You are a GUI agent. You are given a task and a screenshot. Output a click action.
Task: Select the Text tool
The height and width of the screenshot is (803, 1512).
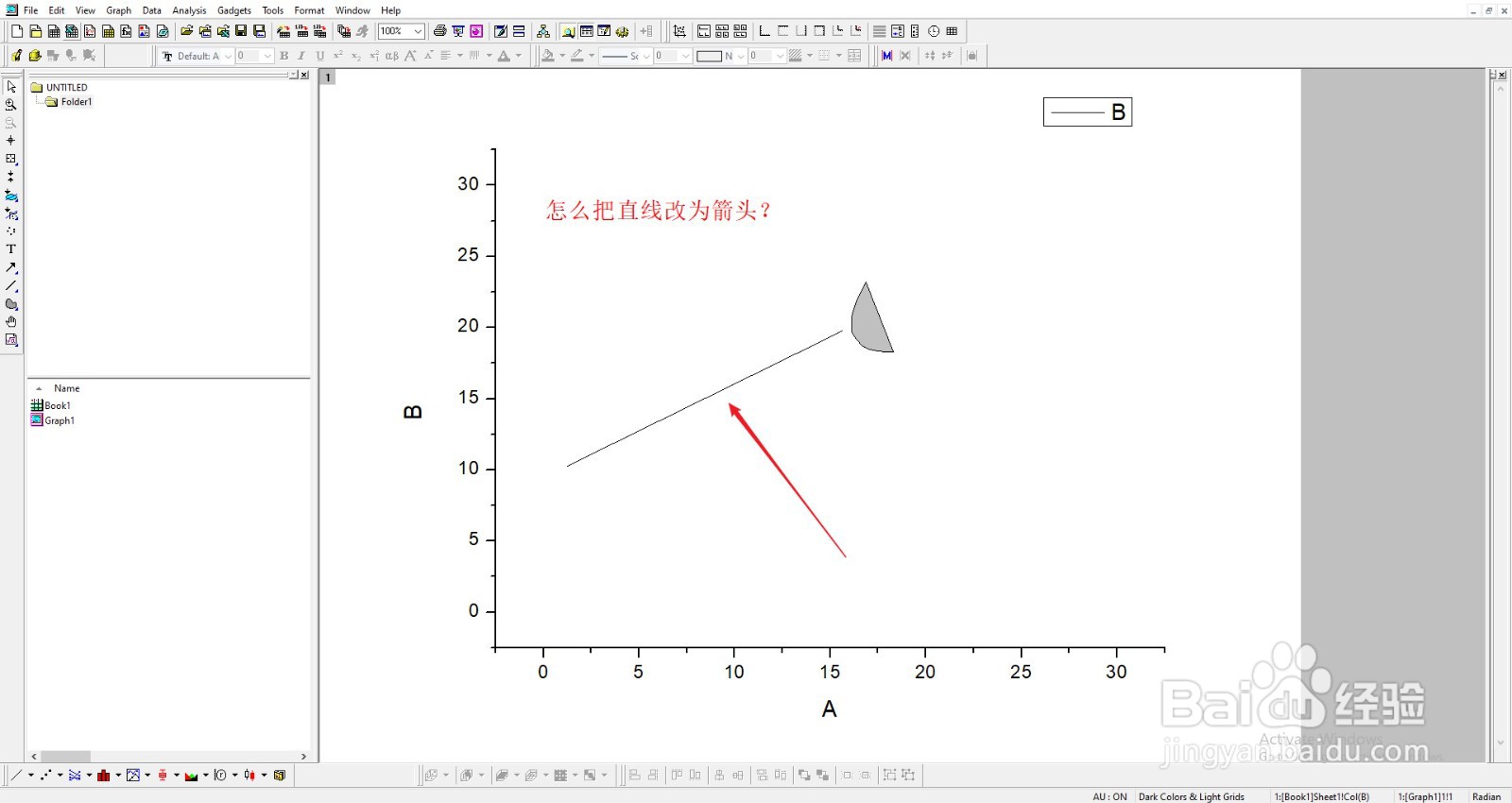[11, 249]
